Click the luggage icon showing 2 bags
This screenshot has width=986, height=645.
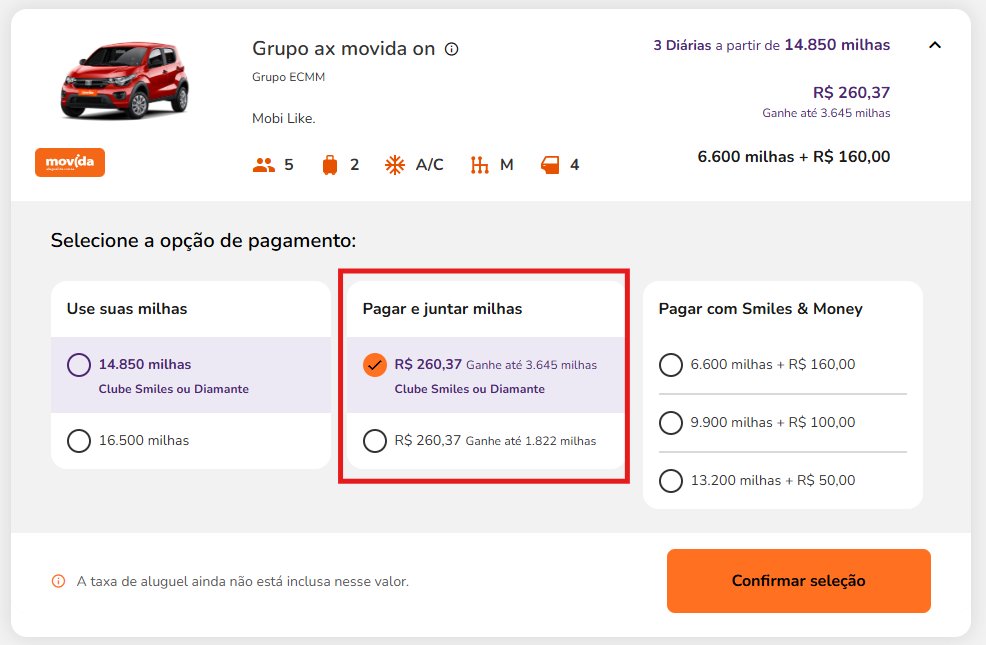(330, 165)
